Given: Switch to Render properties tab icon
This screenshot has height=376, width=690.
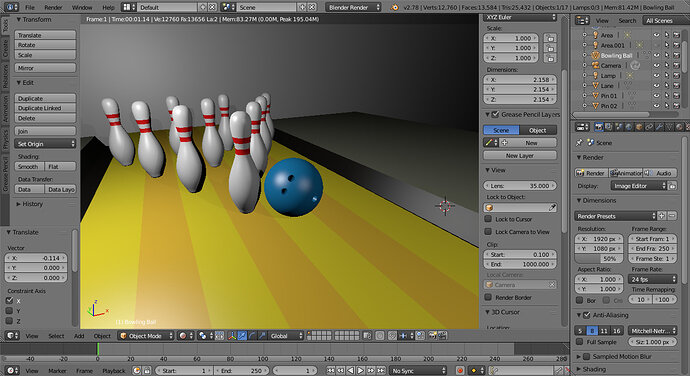Looking at the screenshot, I should (598, 127).
